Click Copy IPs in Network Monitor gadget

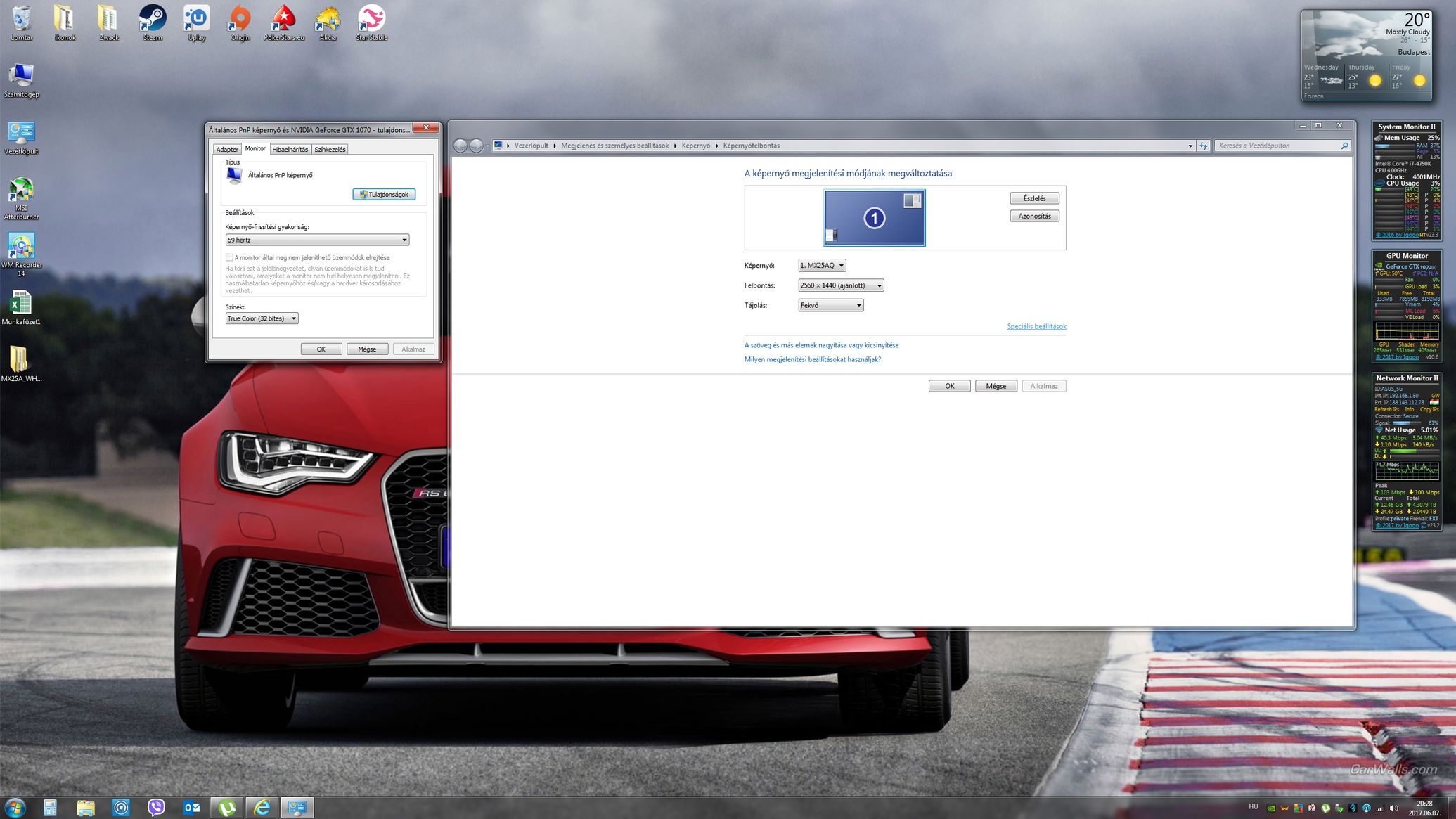point(1429,409)
